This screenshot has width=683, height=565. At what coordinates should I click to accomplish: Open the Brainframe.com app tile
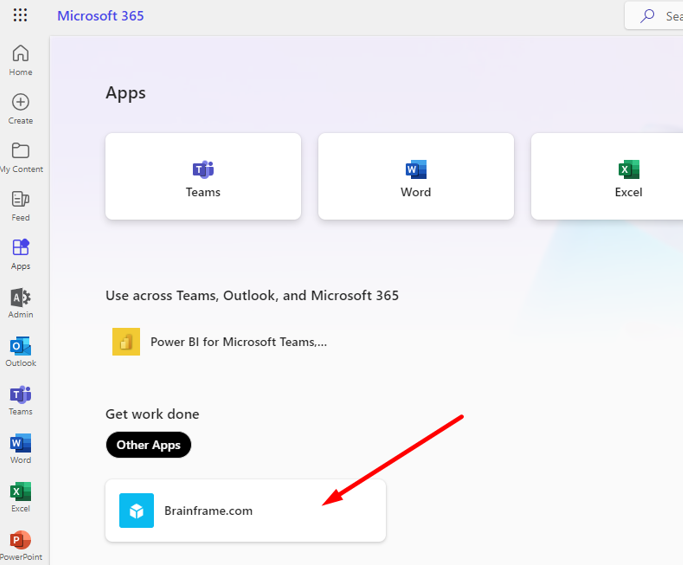pyautogui.click(x=245, y=511)
